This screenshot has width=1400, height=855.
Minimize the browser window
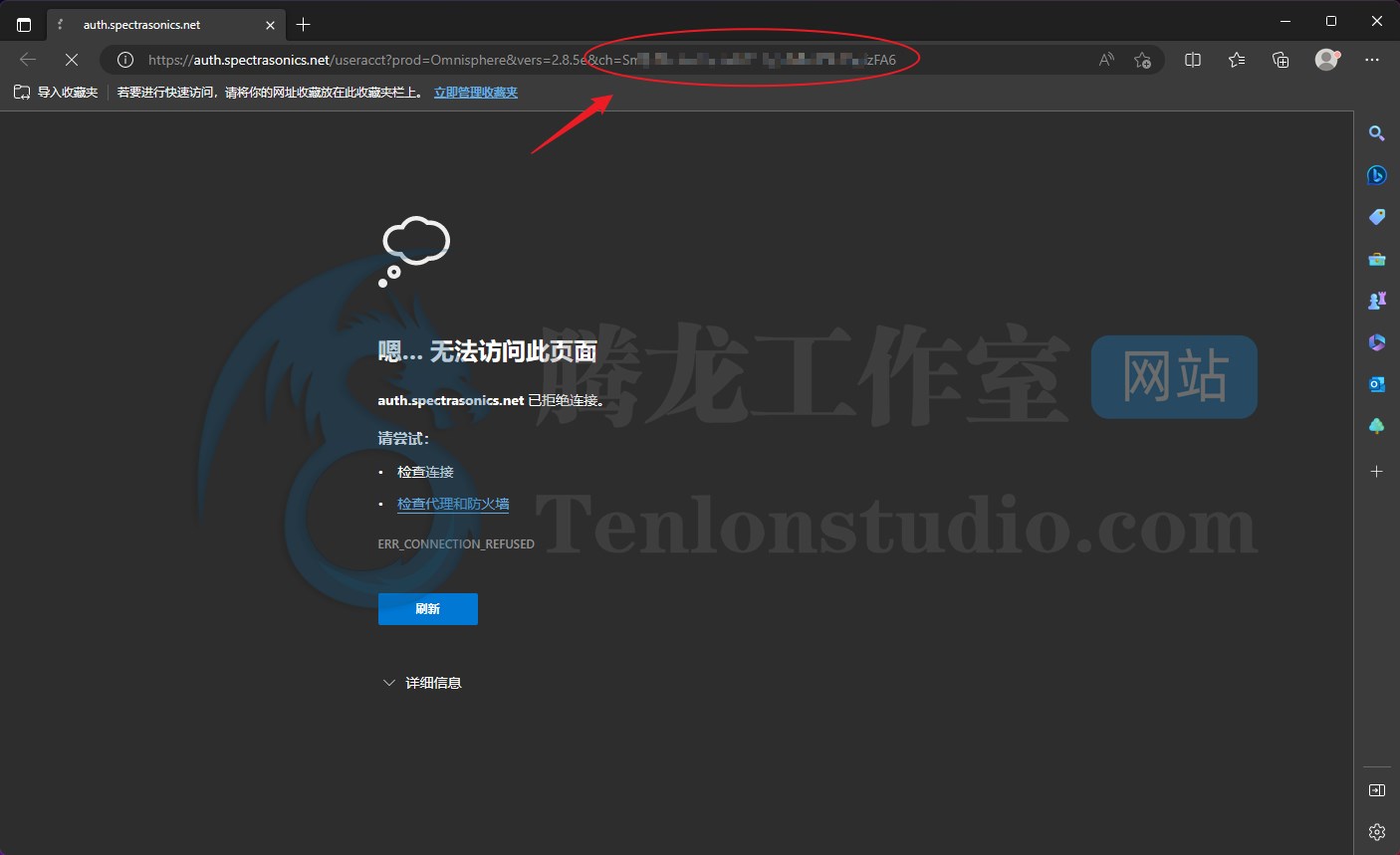tap(1285, 21)
